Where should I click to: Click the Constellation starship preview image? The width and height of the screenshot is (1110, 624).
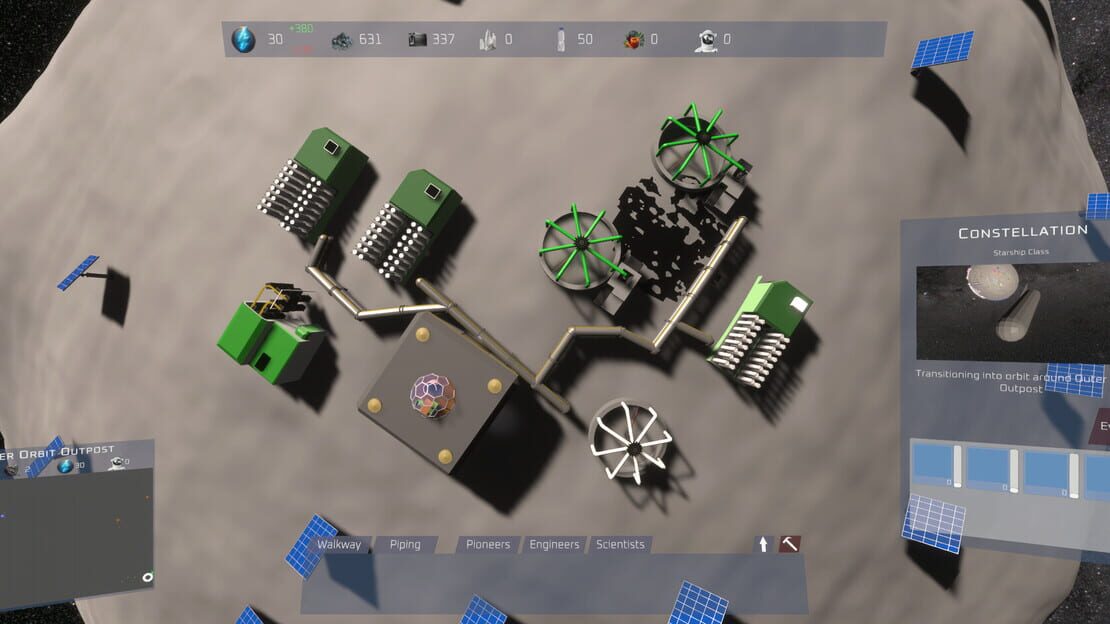(x=1013, y=312)
